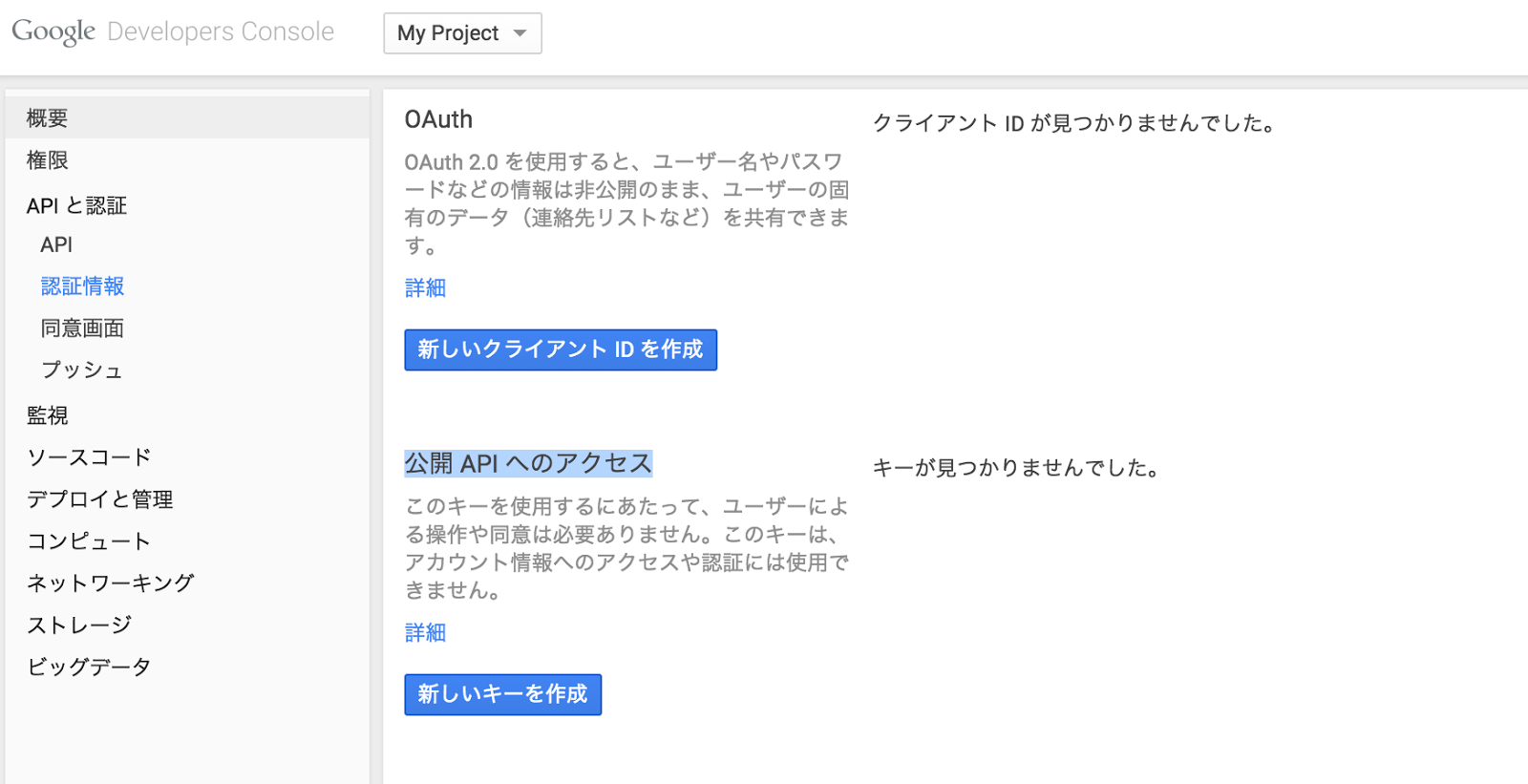Viewport: 1528px width, 784px height.
Task: Open プッシュ in the sidebar
Action: pyautogui.click(x=81, y=371)
